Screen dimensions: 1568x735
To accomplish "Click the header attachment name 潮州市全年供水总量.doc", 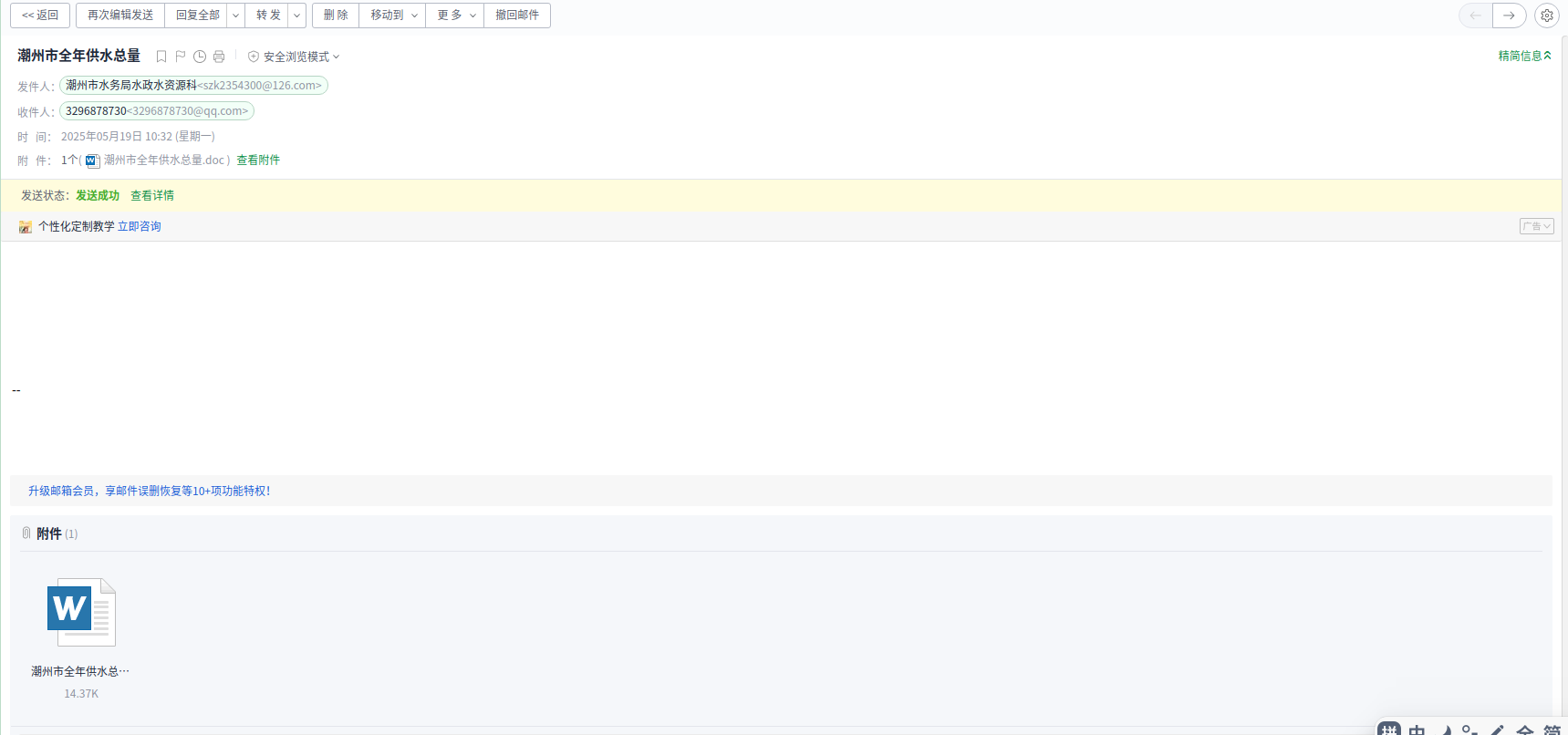I will [163, 160].
